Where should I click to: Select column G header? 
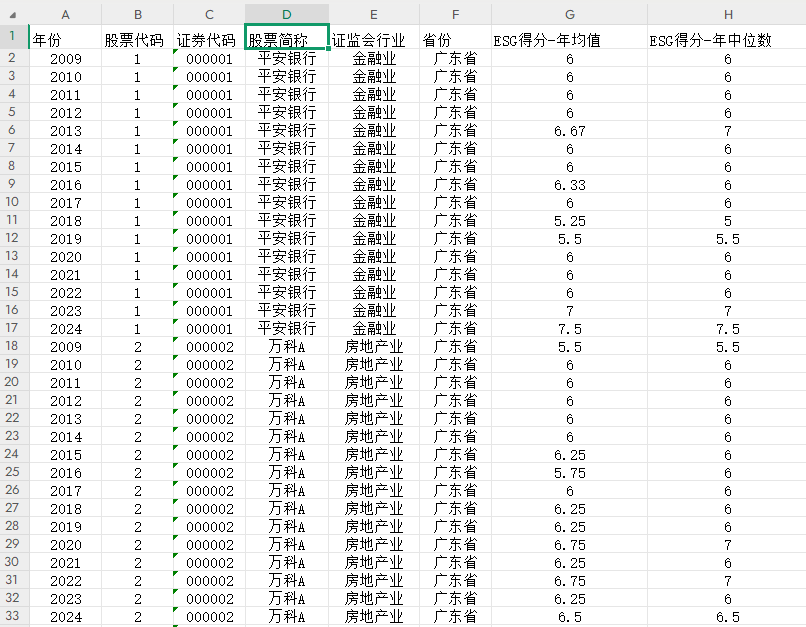pyautogui.click(x=570, y=14)
